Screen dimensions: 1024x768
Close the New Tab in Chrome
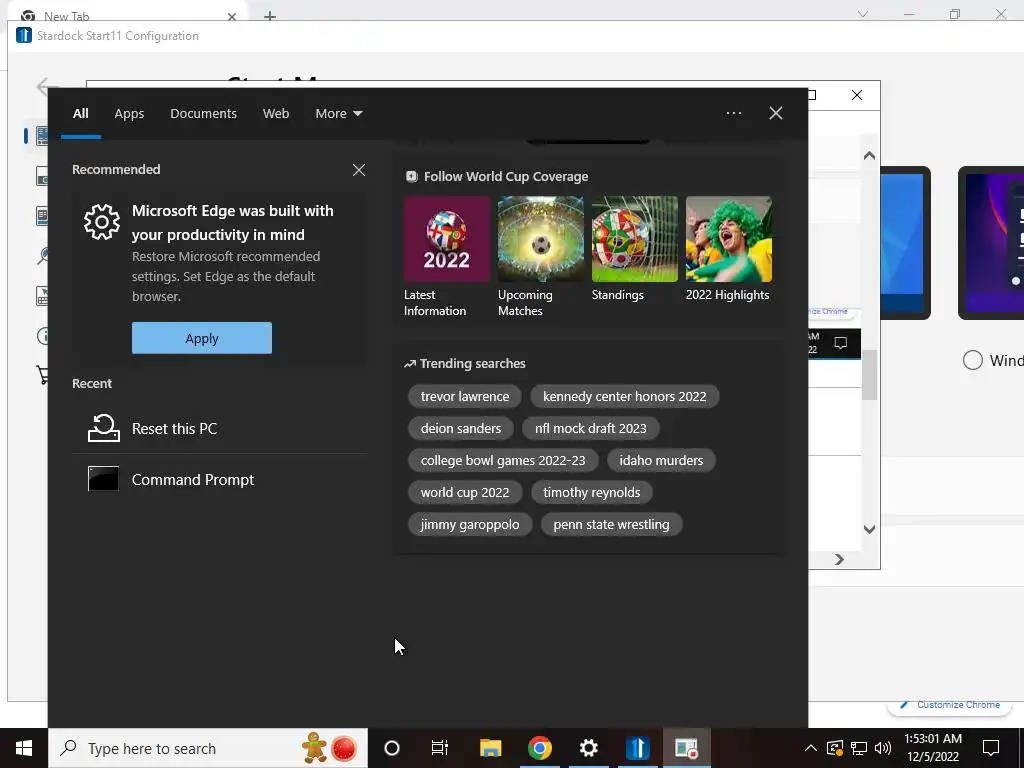pyautogui.click(x=232, y=16)
